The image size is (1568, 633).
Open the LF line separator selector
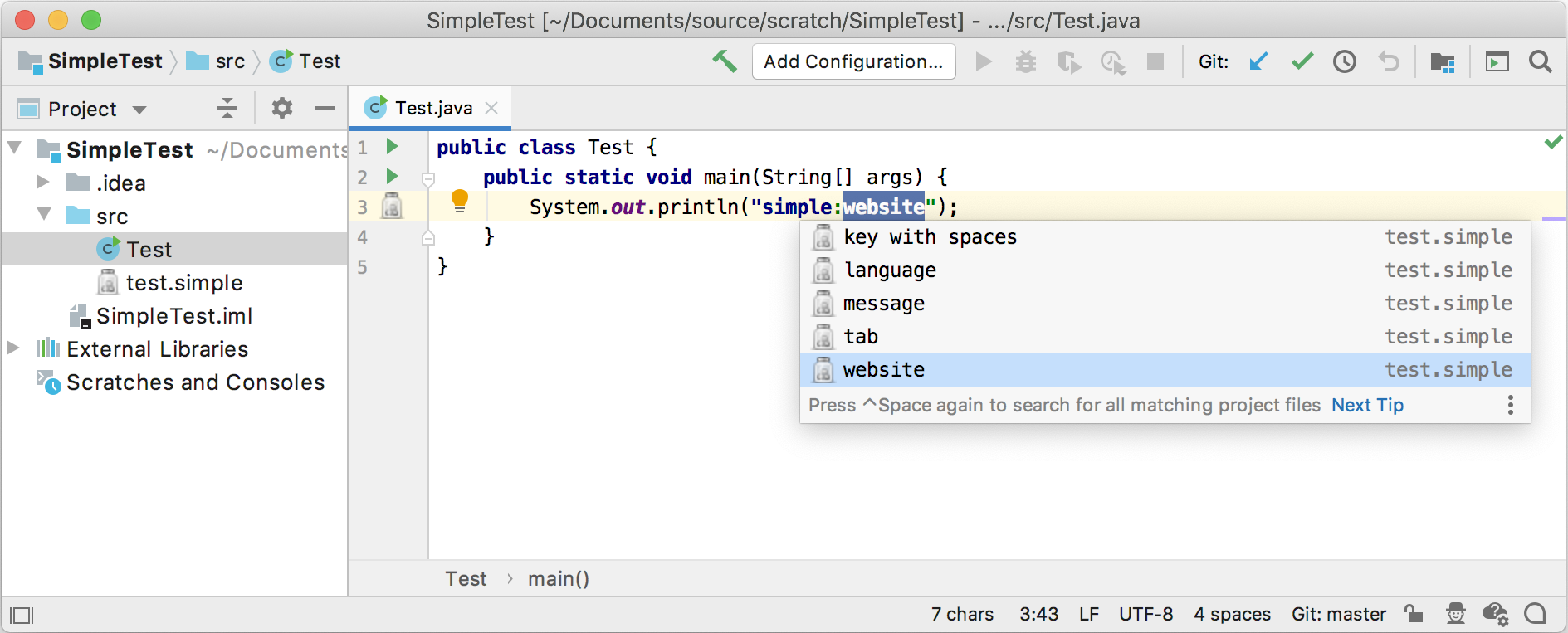(1089, 614)
